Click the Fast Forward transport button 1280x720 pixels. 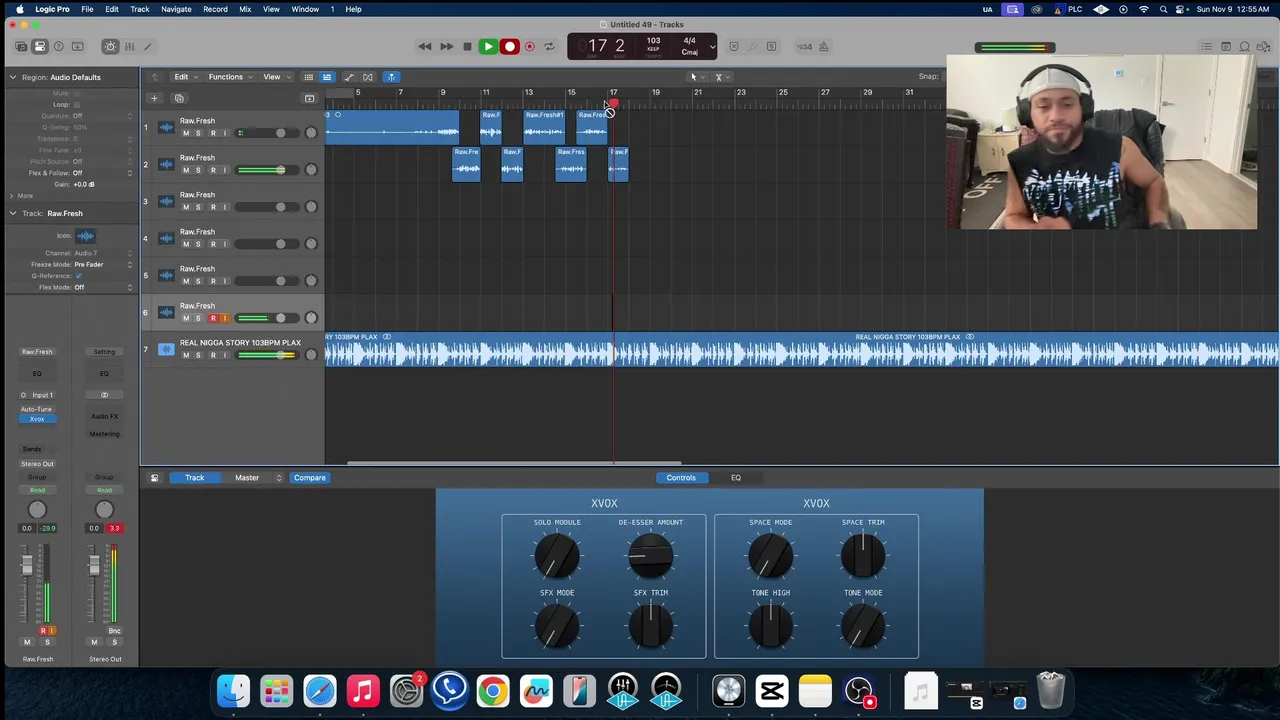coord(446,46)
